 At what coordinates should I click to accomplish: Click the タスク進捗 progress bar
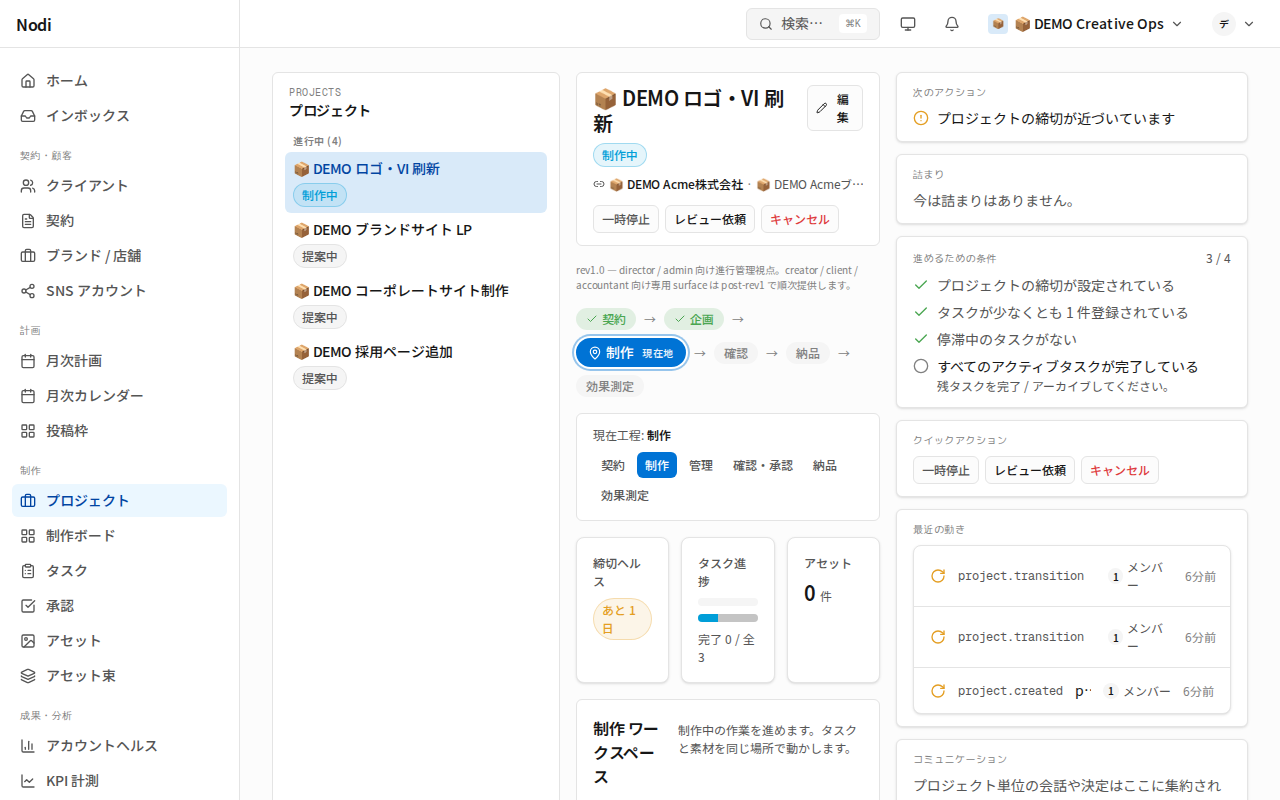(x=728, y=618)
